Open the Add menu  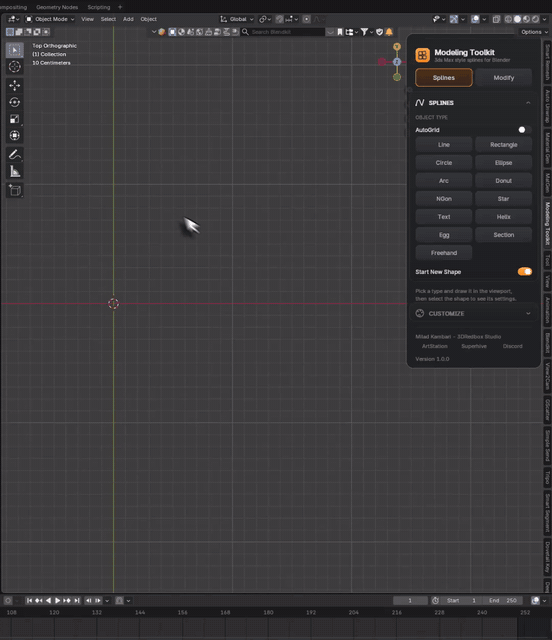pyautogui.click(x=128, y=19)
